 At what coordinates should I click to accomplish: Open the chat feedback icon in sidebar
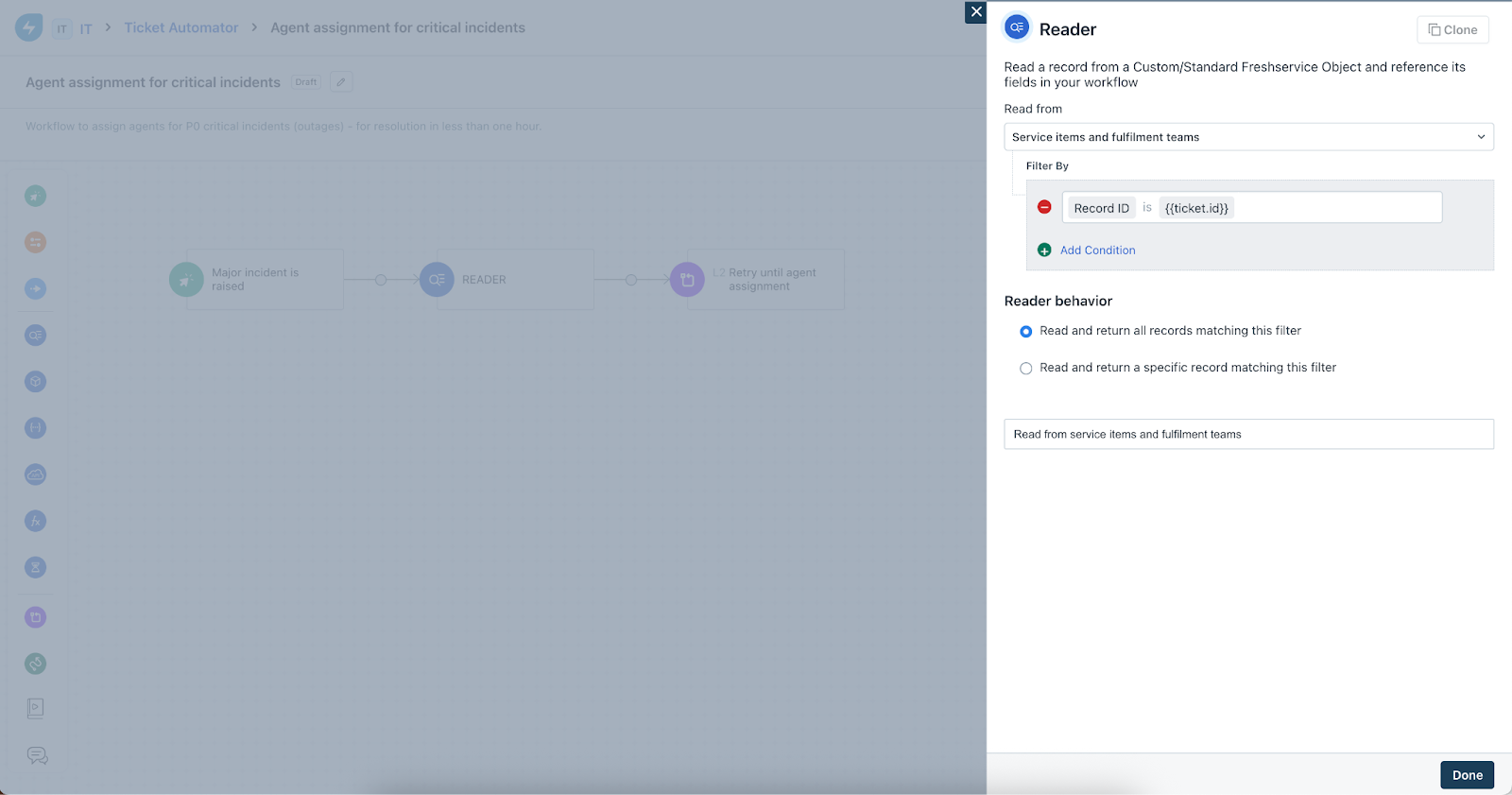(x=37, y=755)
